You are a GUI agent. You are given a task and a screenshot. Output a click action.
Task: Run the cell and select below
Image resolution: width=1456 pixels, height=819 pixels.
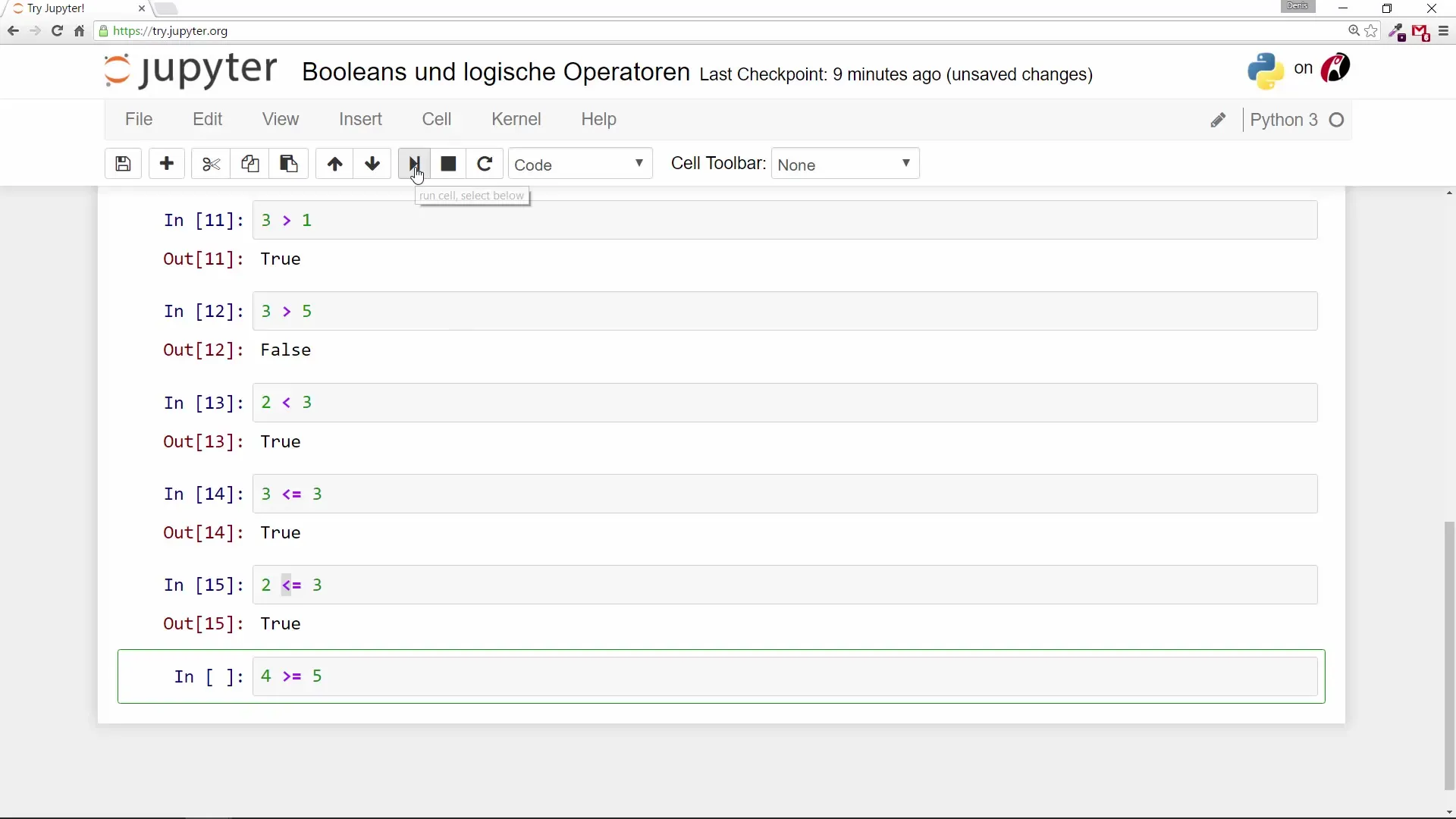pyautogui.click(x=414, y=164)
